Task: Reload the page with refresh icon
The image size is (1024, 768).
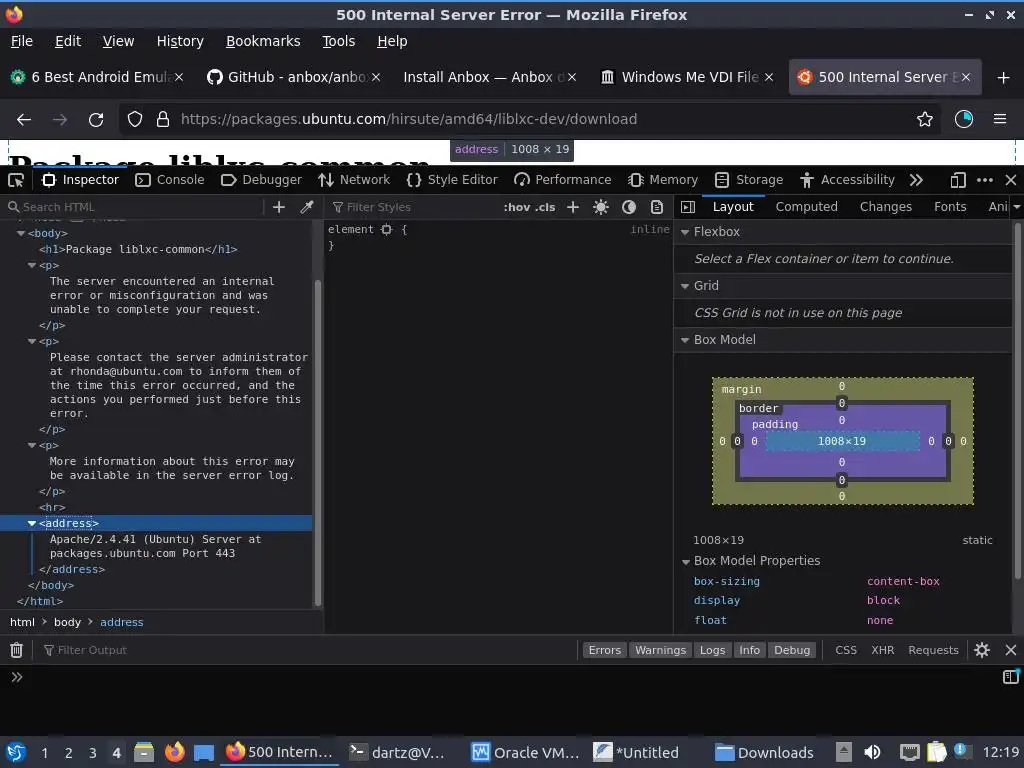Action: tap(96, 120)
